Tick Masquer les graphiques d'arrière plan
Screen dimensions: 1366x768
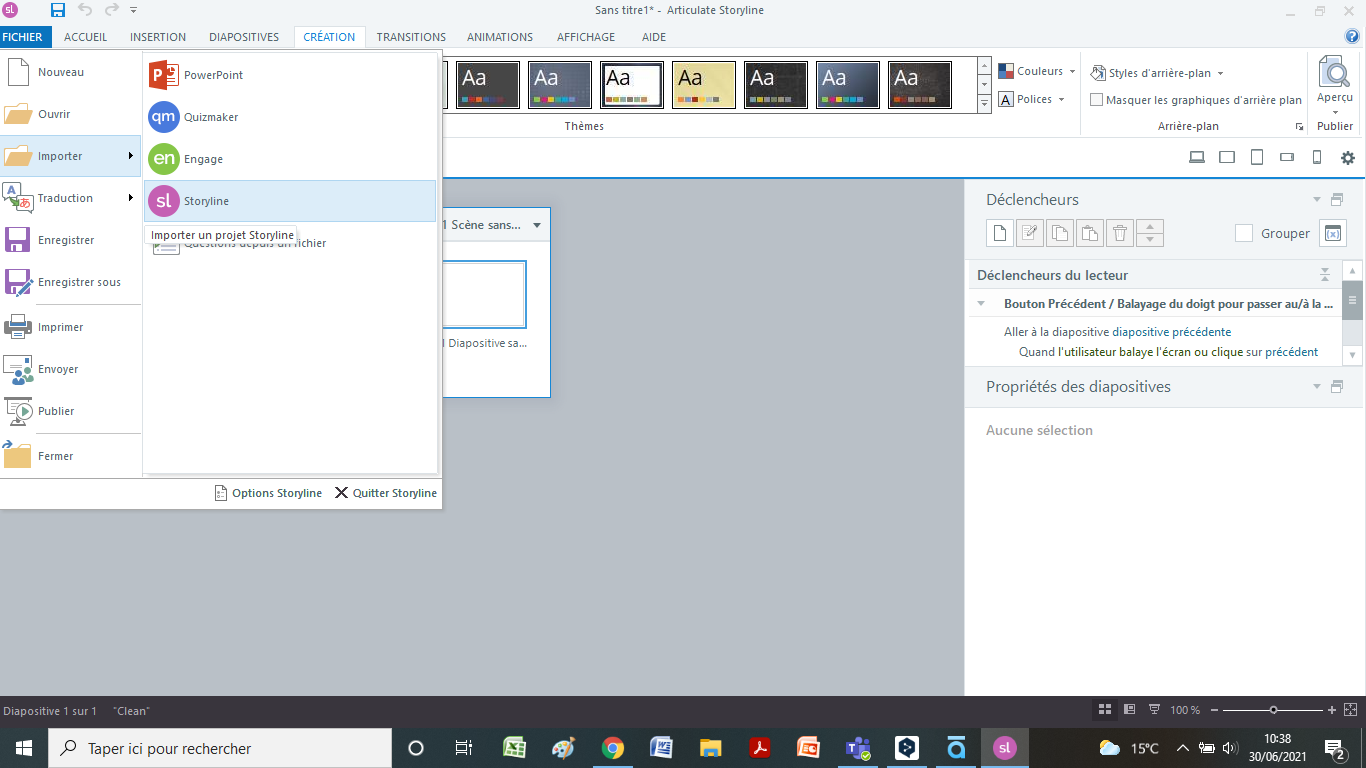[1097, 100]
